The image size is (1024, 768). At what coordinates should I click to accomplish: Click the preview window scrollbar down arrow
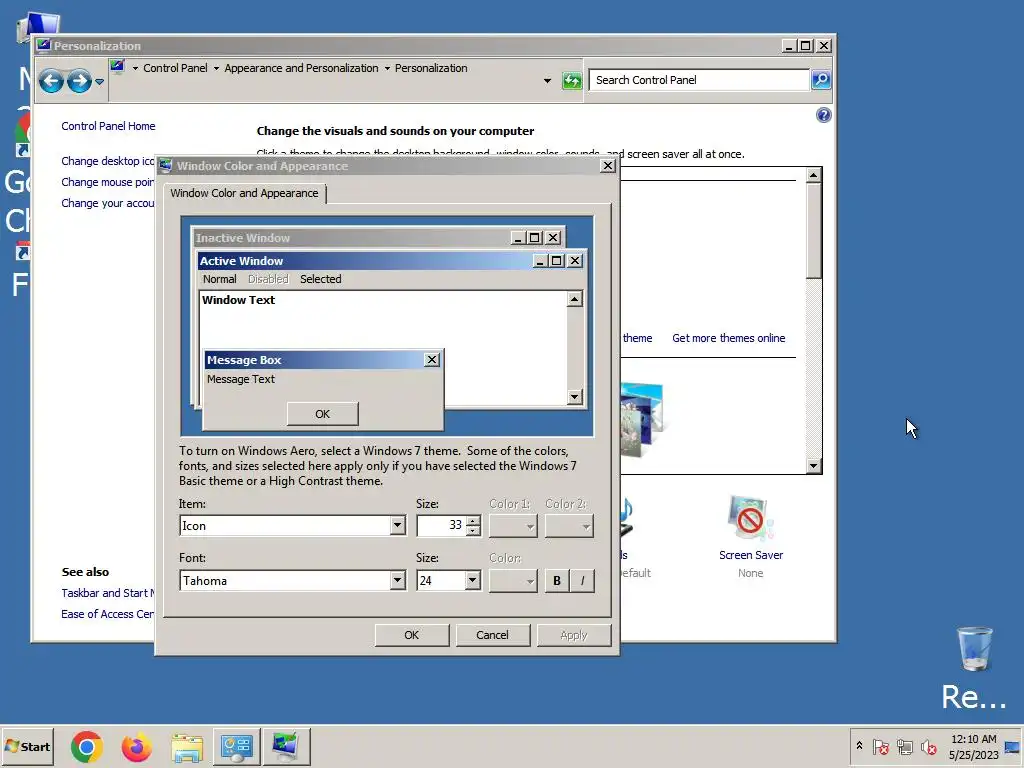tap(575, 396)
